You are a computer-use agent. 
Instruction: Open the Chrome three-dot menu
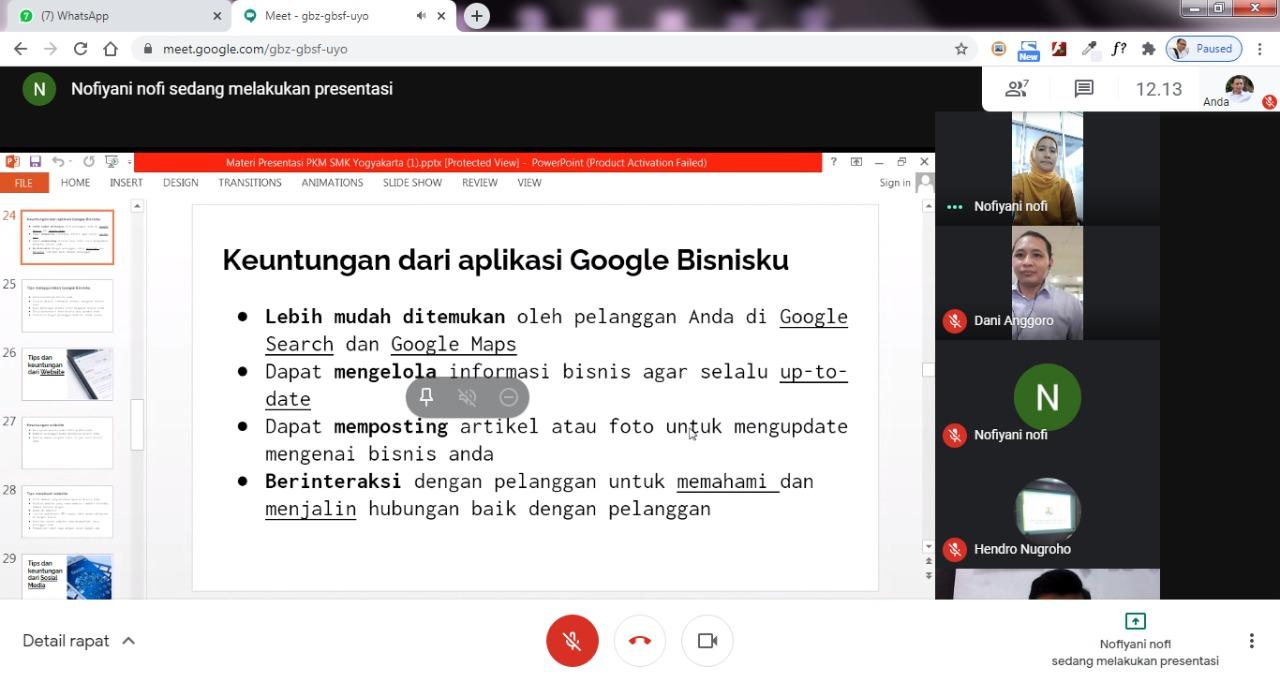coord(1259,49)
